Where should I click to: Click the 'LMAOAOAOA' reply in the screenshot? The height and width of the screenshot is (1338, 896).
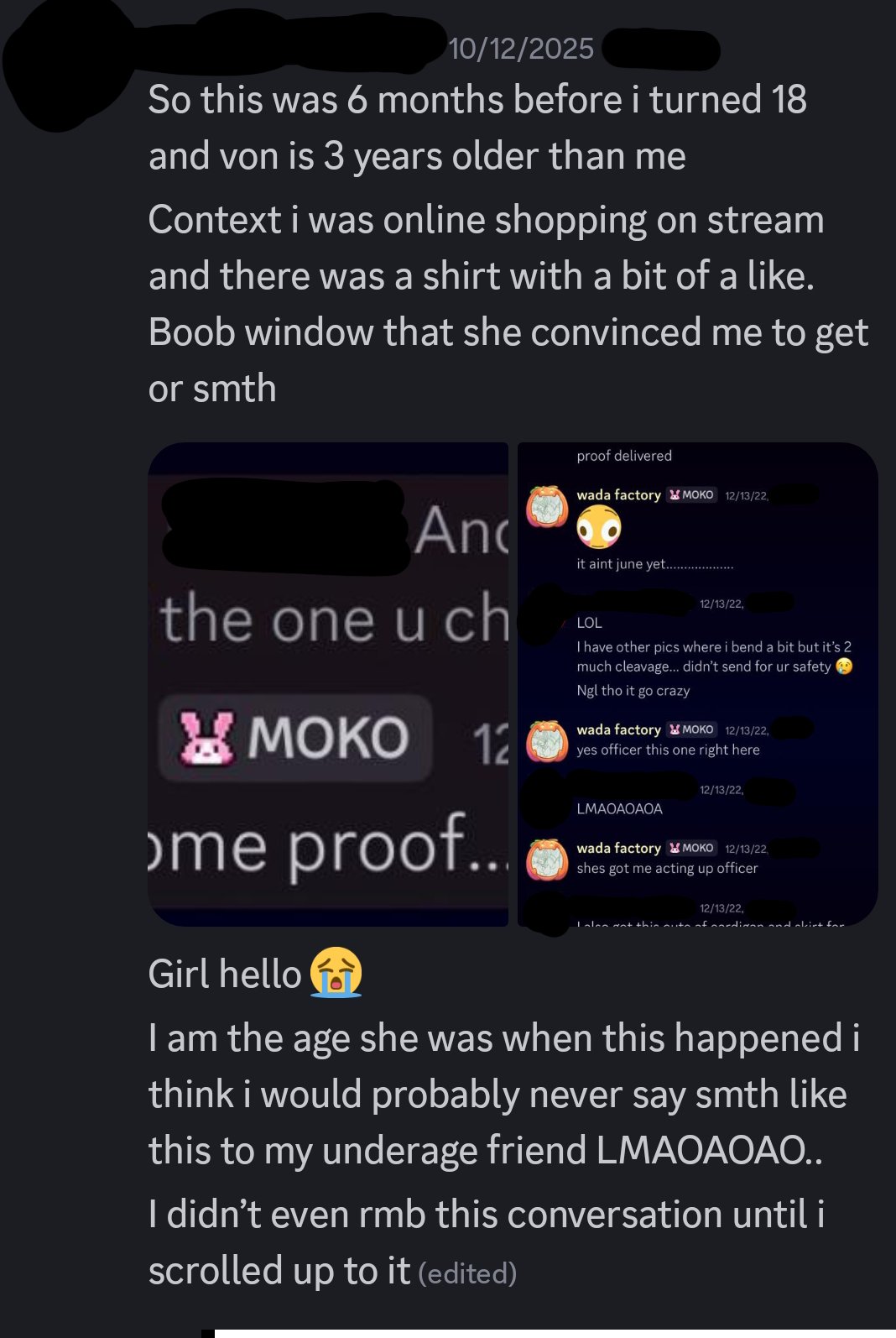[x=619, y=808]
